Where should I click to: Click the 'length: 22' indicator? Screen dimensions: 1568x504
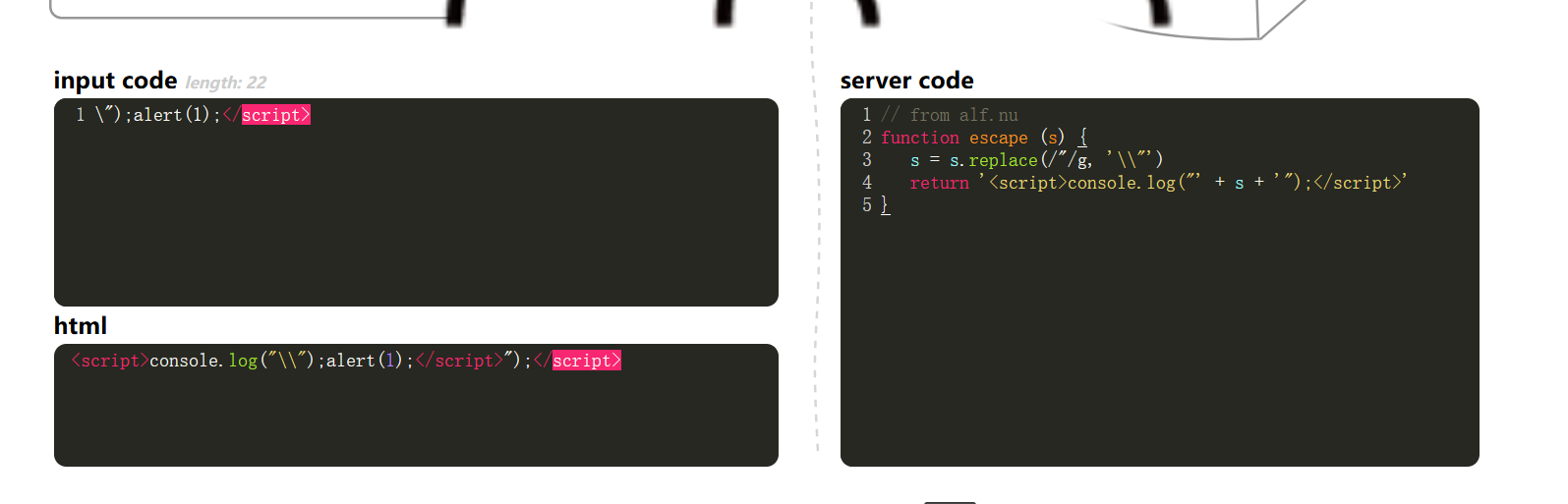point(225,83)
